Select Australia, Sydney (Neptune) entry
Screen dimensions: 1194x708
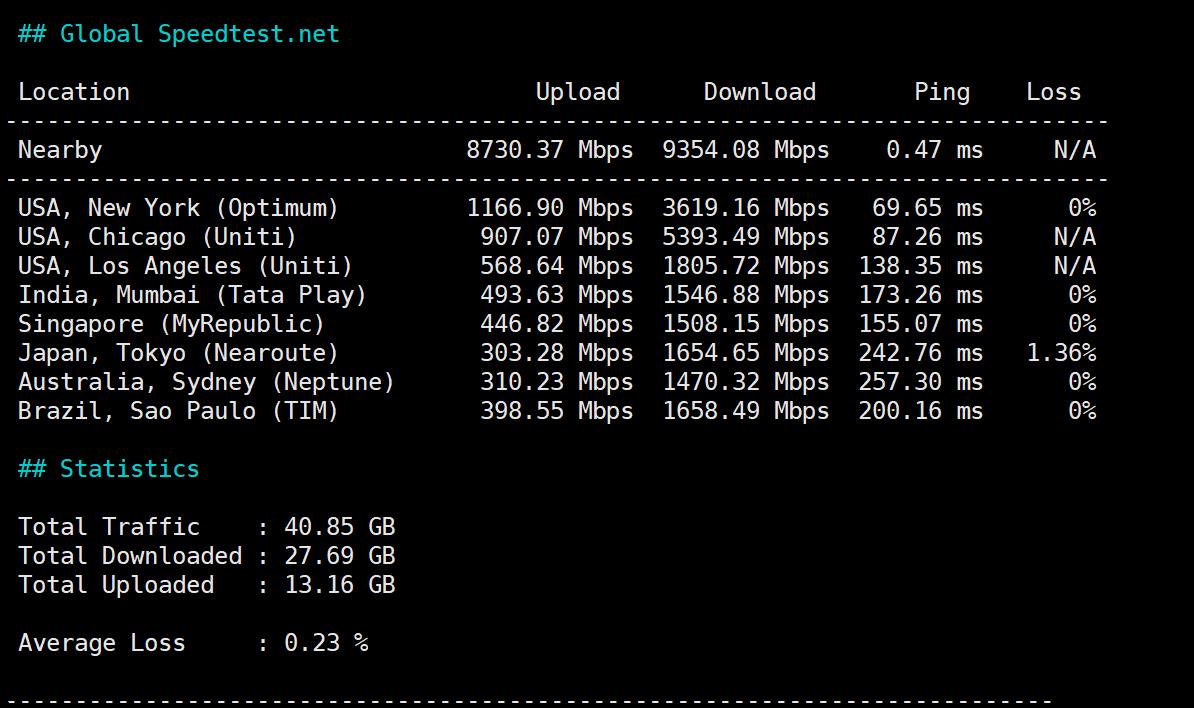206,382
